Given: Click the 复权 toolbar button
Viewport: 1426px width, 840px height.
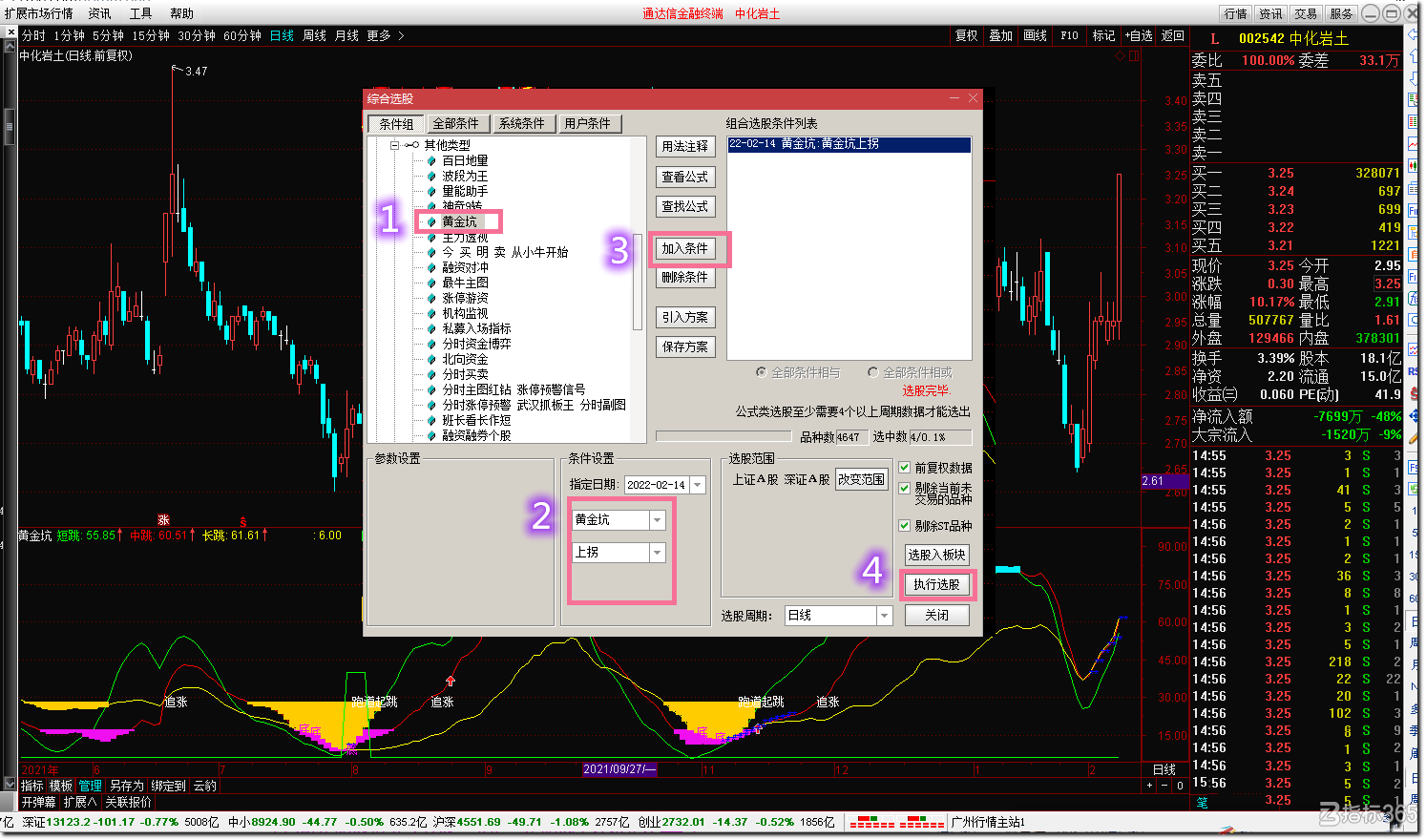Looking at the screenshot, I should click(967, 35).
